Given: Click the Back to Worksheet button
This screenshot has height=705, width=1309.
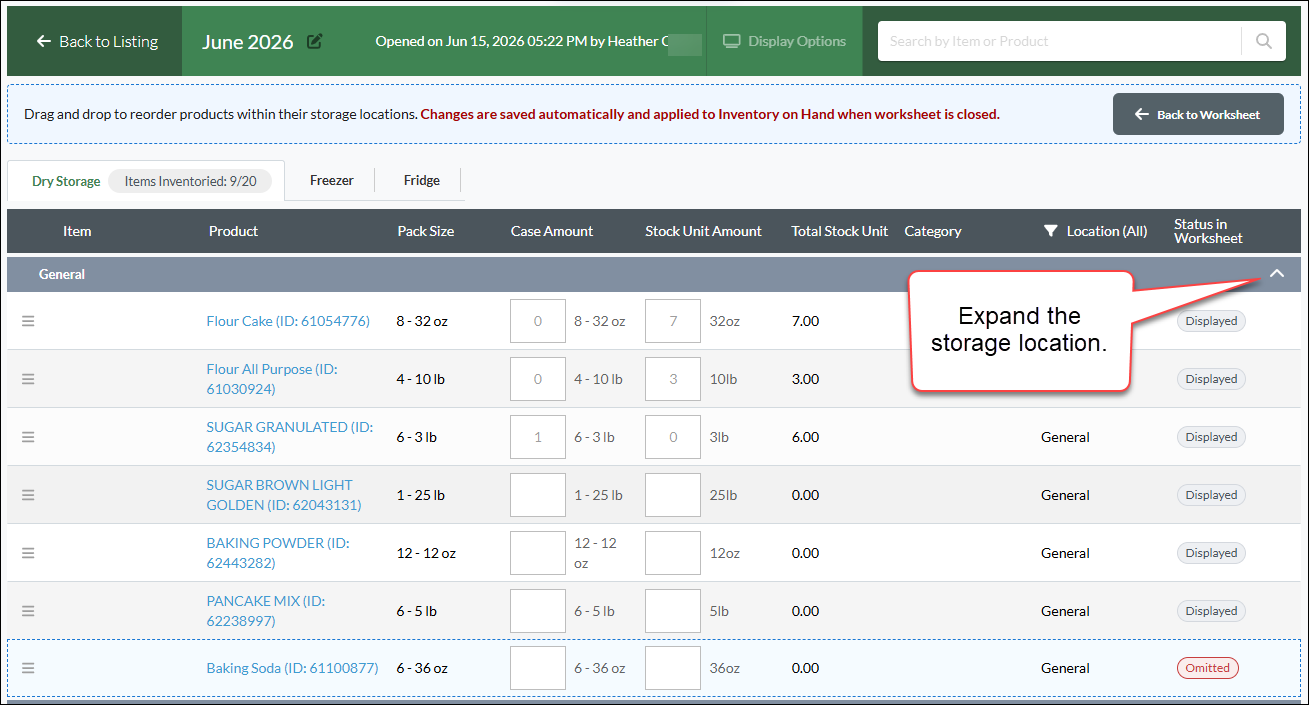Looking at the screenshot, I should [x=1198, y=114].
